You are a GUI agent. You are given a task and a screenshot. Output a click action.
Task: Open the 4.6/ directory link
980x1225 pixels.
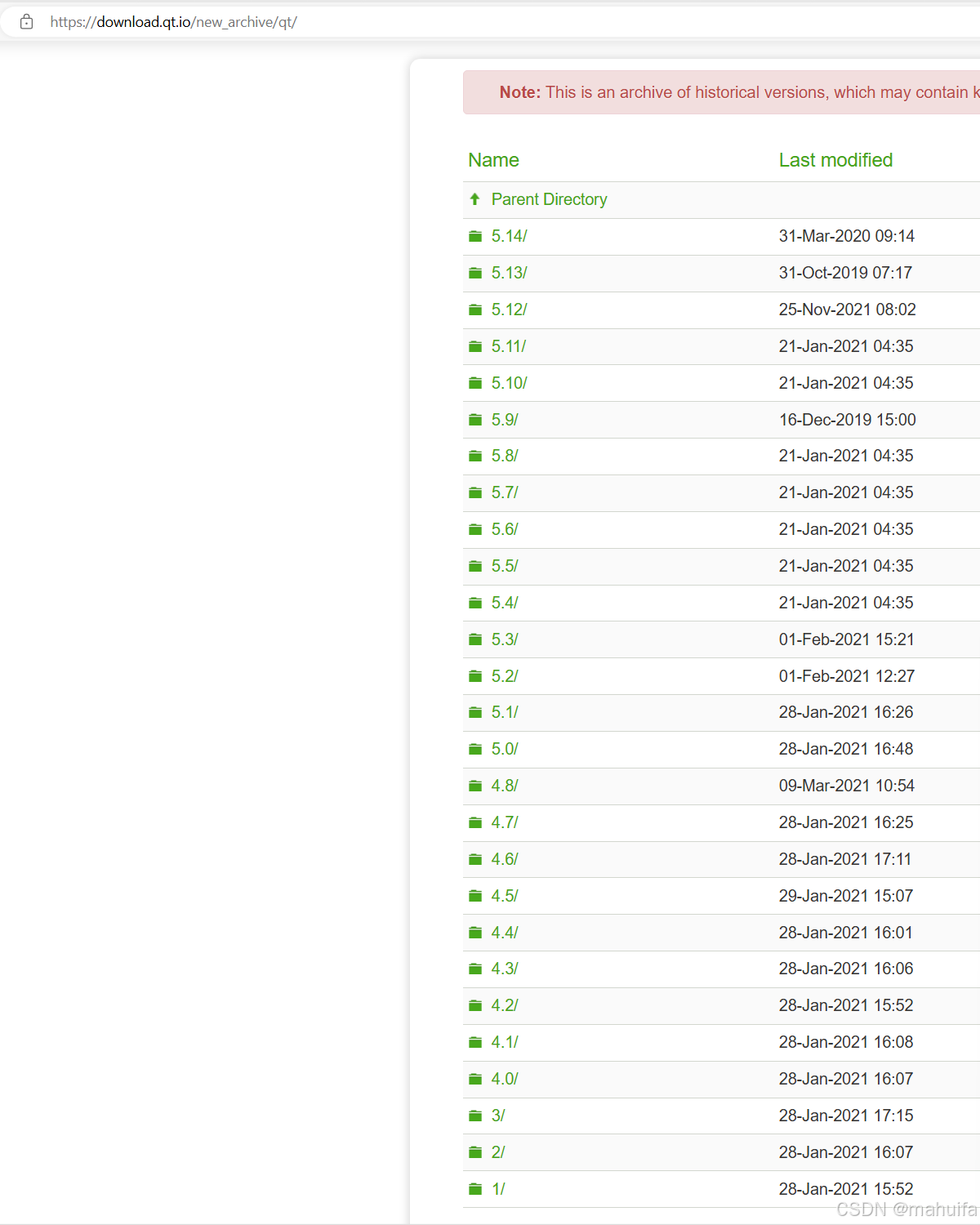click(x=505, y=859)
